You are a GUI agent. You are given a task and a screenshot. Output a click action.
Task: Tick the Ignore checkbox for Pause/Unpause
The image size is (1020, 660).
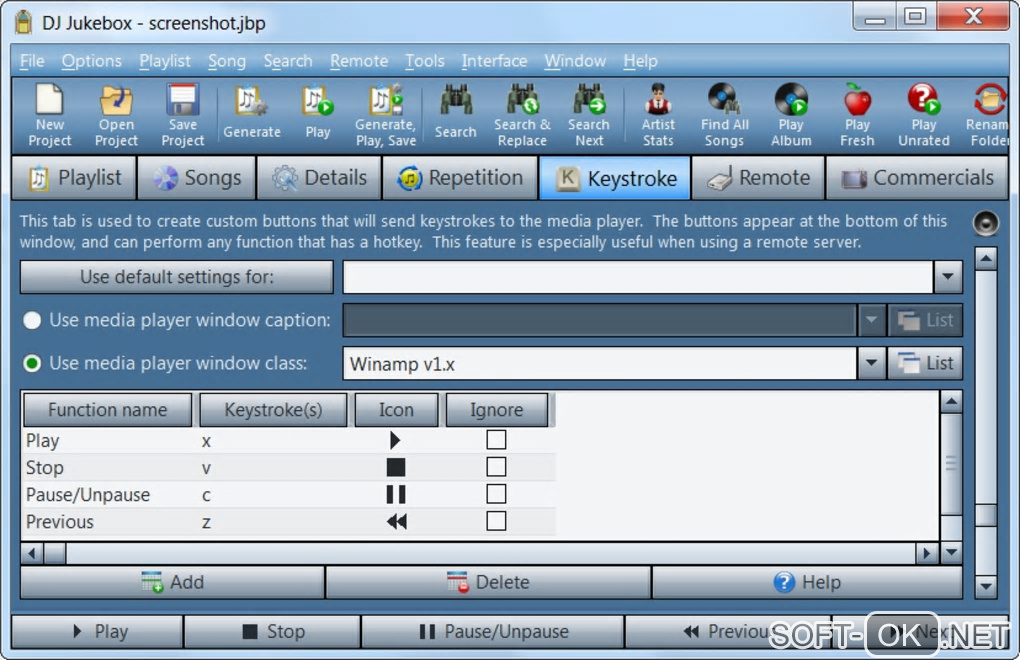click(x=496, y=494)
